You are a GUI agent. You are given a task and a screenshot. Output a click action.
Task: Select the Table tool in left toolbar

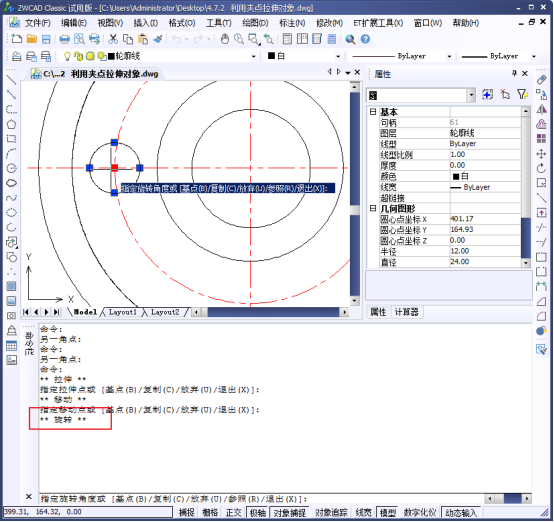pyautogui.click(x=12, y=346)
